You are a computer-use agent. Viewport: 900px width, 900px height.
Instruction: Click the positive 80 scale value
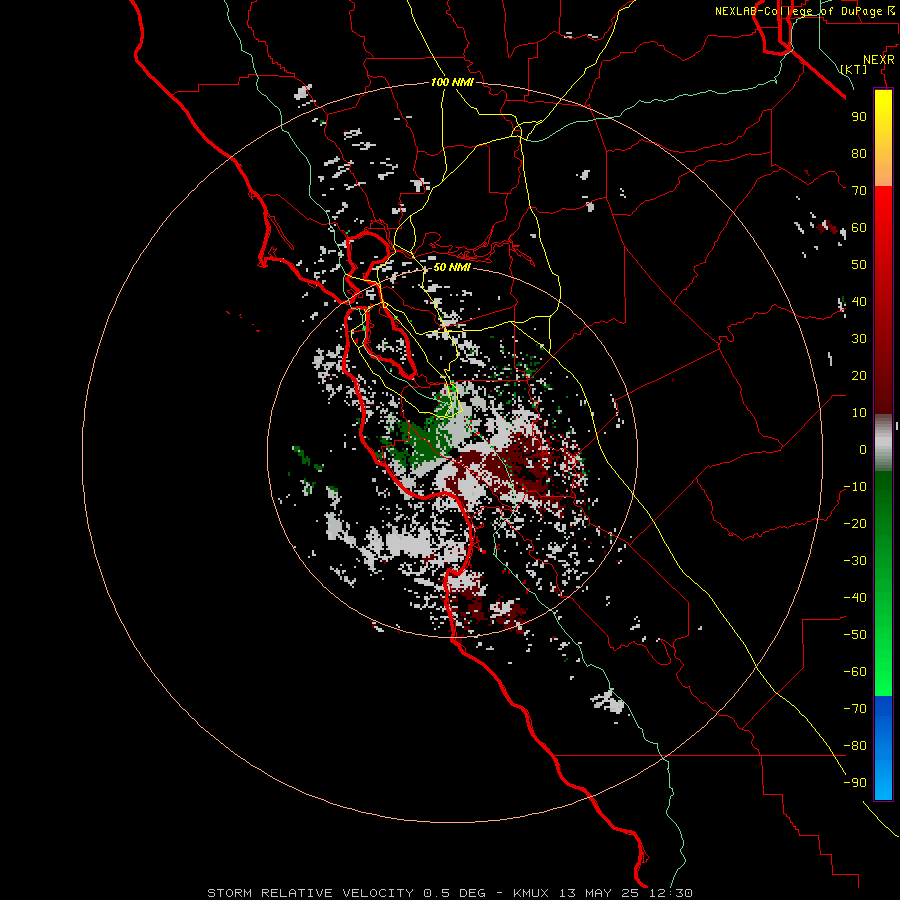[859, 153]
